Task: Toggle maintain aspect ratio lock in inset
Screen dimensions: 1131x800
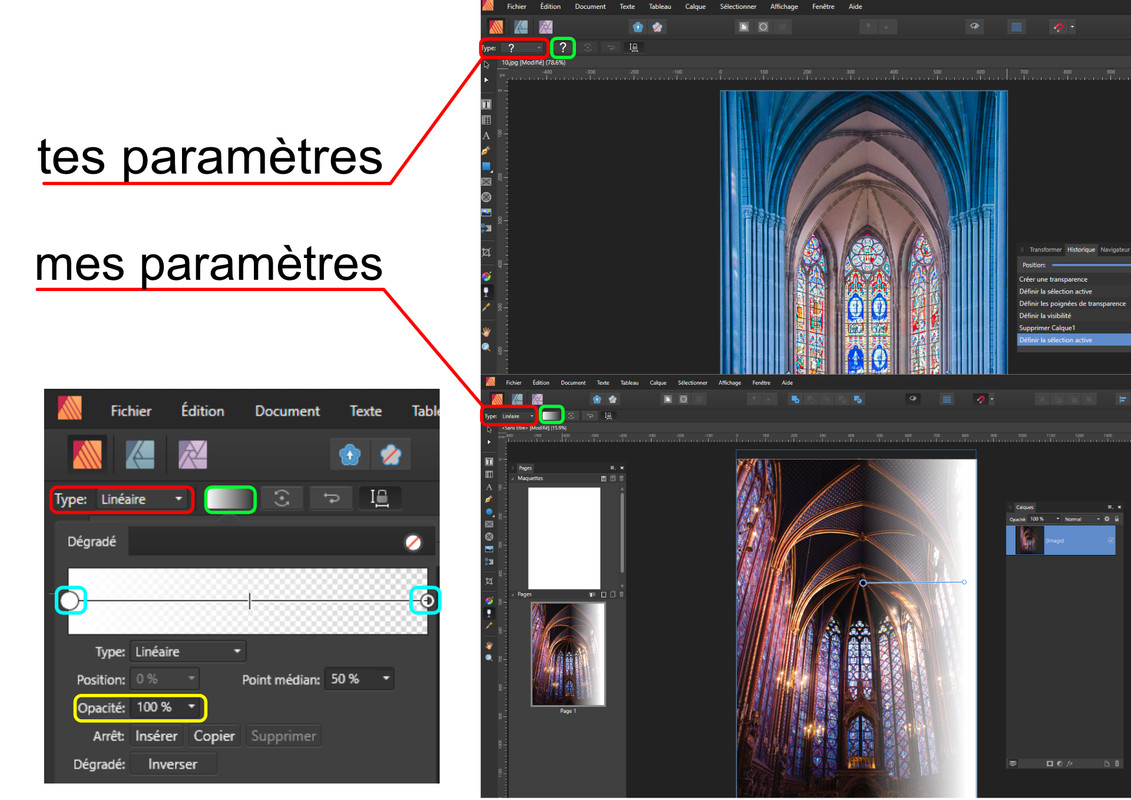Action: 379,498
